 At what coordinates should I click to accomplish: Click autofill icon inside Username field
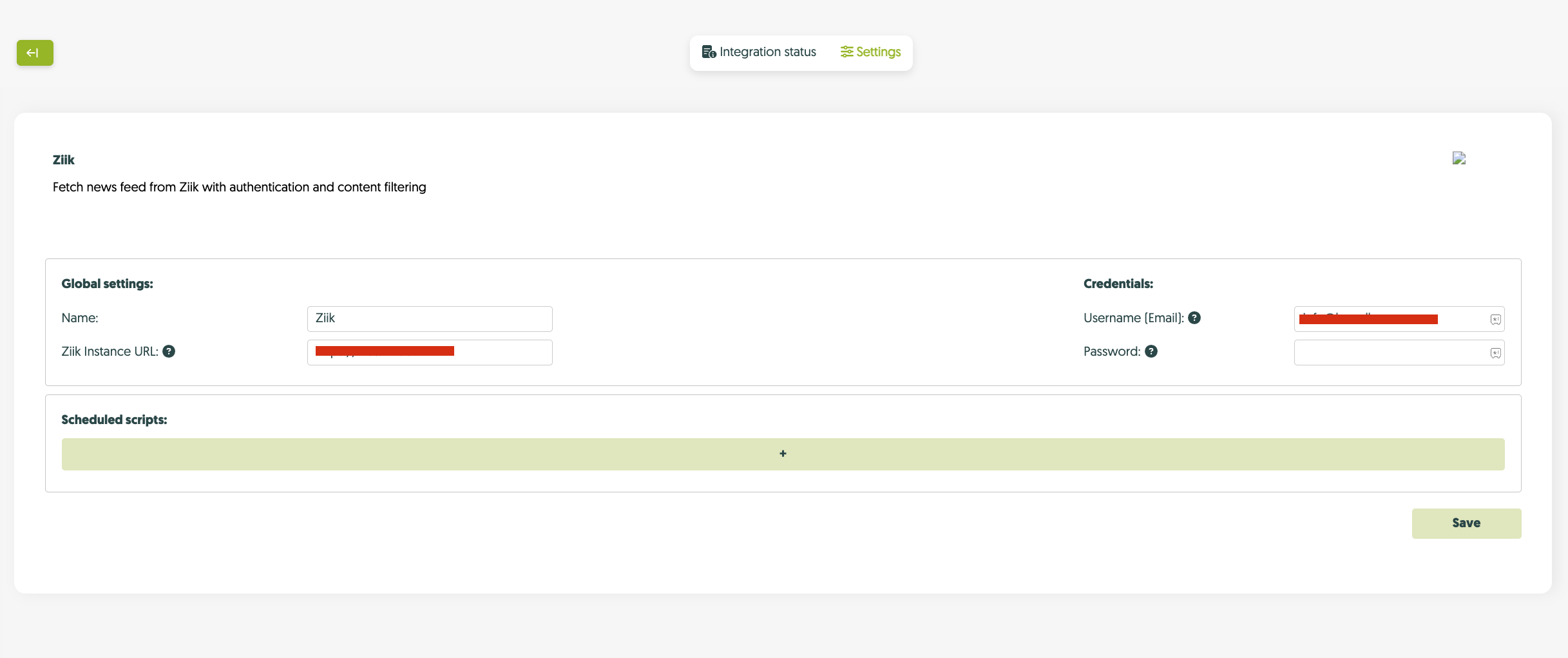coord(1495,320)
